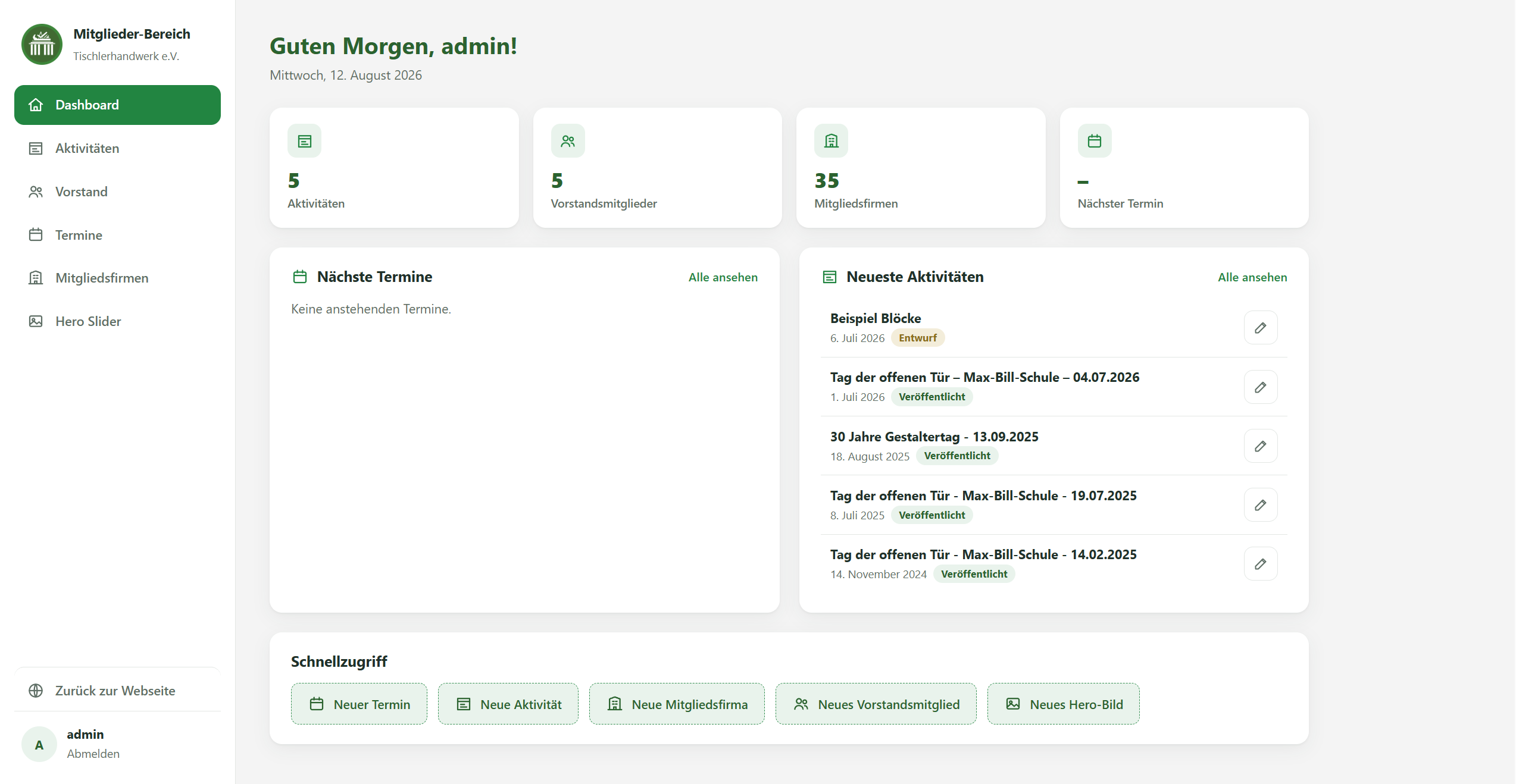Screen dimensions: 1516x784
Task: Edit the 14.02.2025 Tag der offenen Tür entry
Action: point(1261,564)
